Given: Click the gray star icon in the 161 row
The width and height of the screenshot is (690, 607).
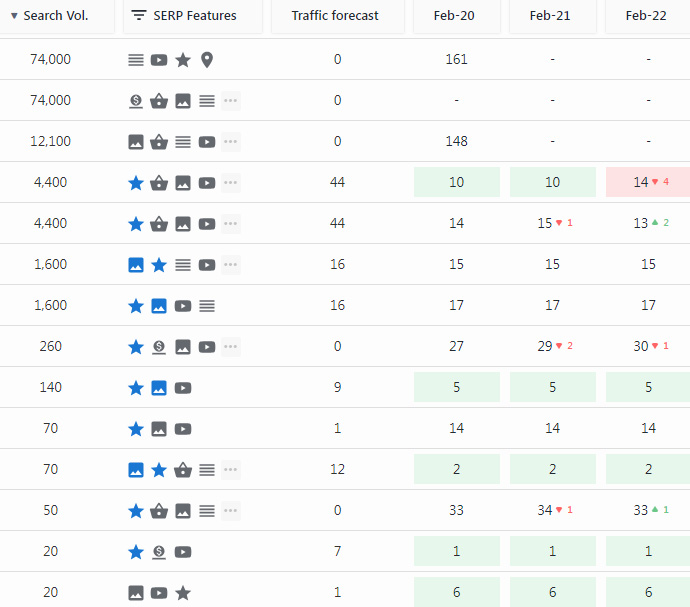Looking at the screenshot, I should 183,60.
